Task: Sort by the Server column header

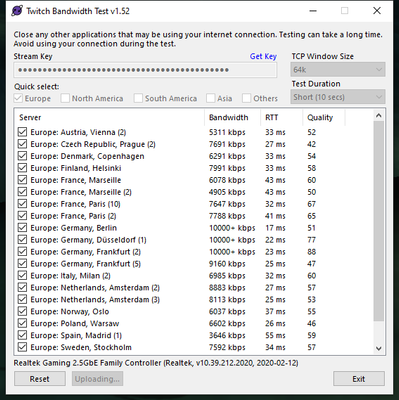Action: click(109, 117)
